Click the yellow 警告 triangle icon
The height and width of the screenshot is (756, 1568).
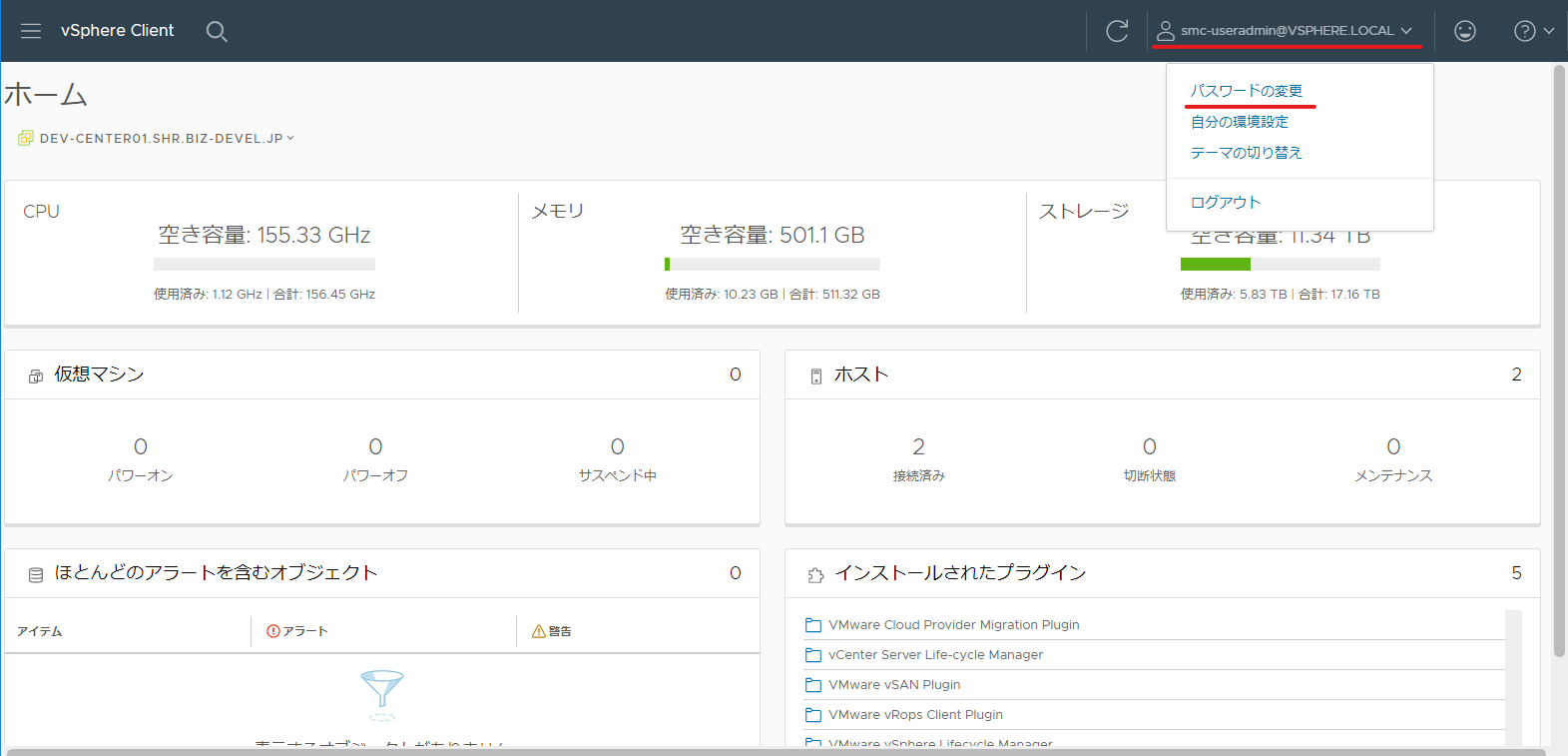(x=539, y=631)
